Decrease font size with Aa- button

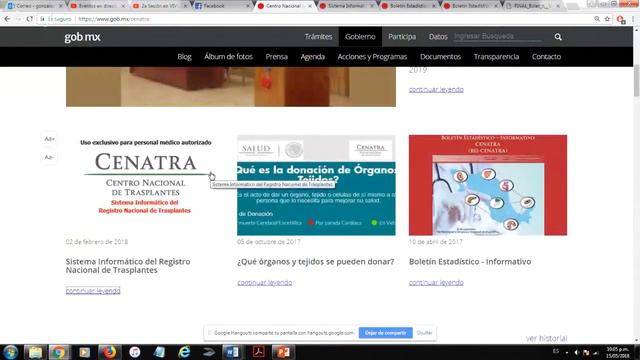pos(49,157)
